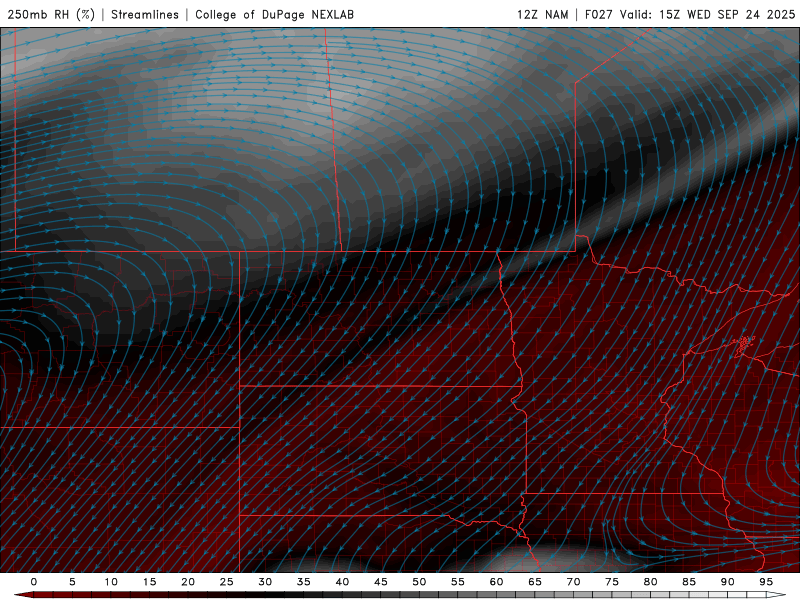This screenshot has height=600, width=800.
Task: Click the colorbar label '85'
Action: pos(689,582)
